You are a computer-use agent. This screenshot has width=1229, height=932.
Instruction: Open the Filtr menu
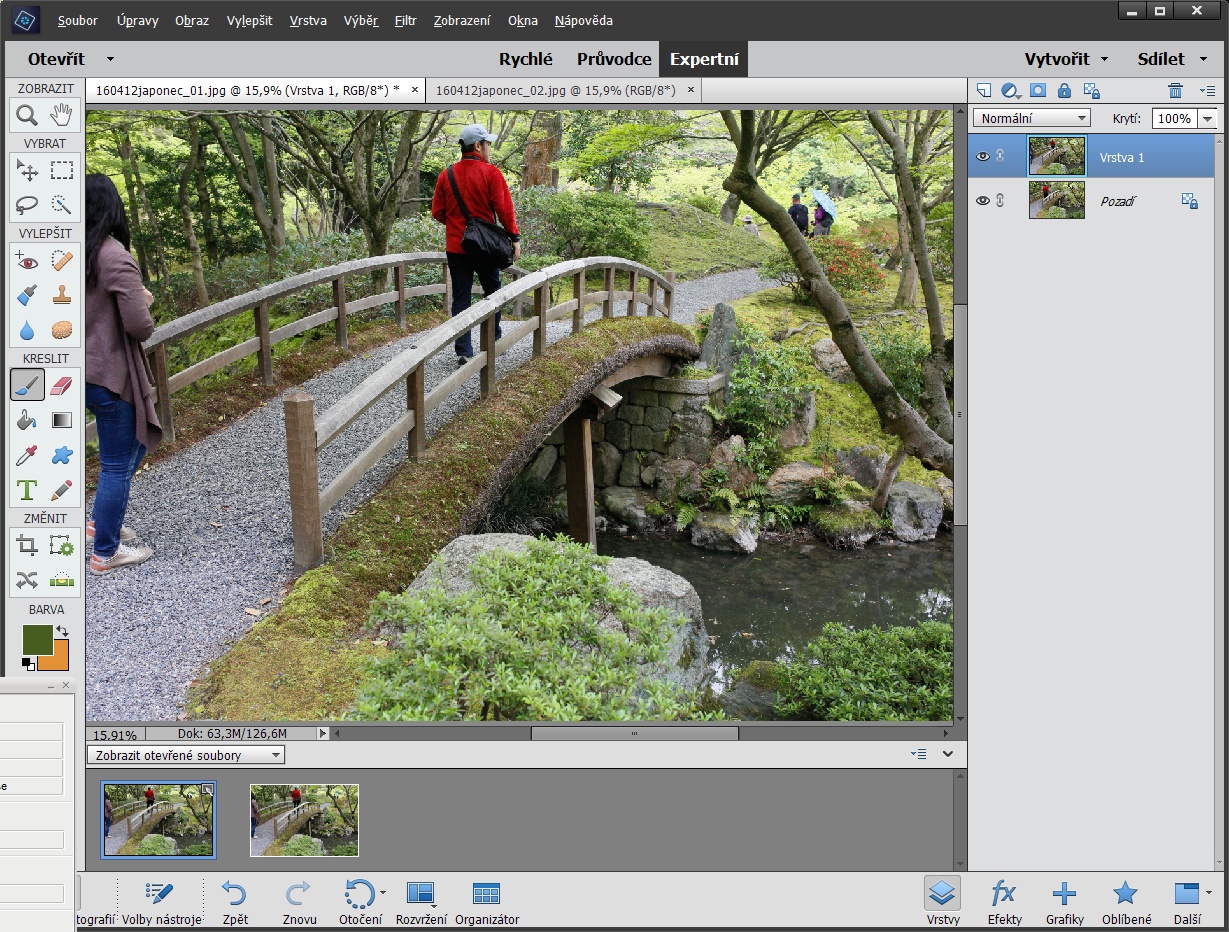point(406,20)
